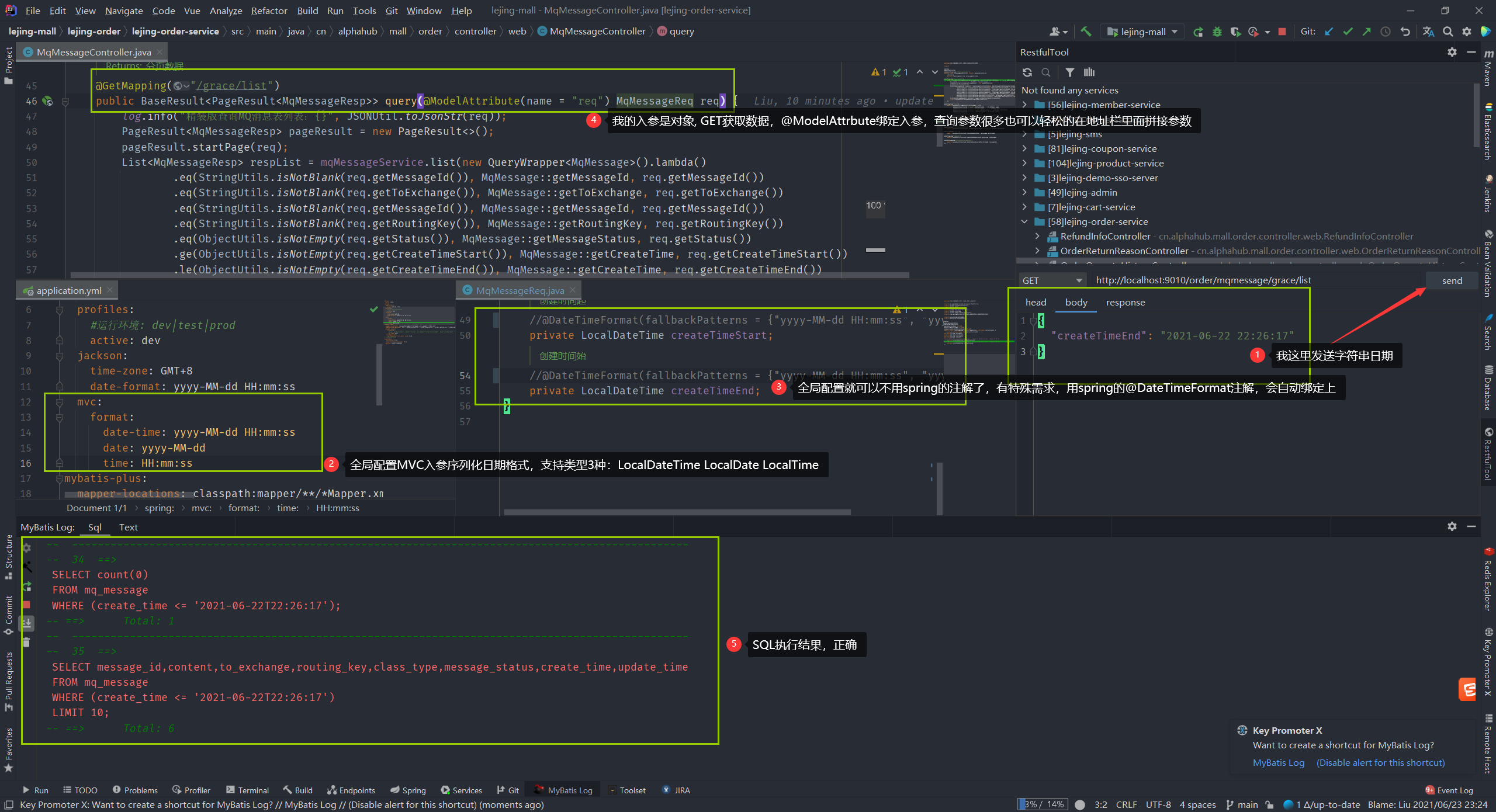Open the Event Log button
This screenshot has height=812, width=1496.
tap(1449, 790)
